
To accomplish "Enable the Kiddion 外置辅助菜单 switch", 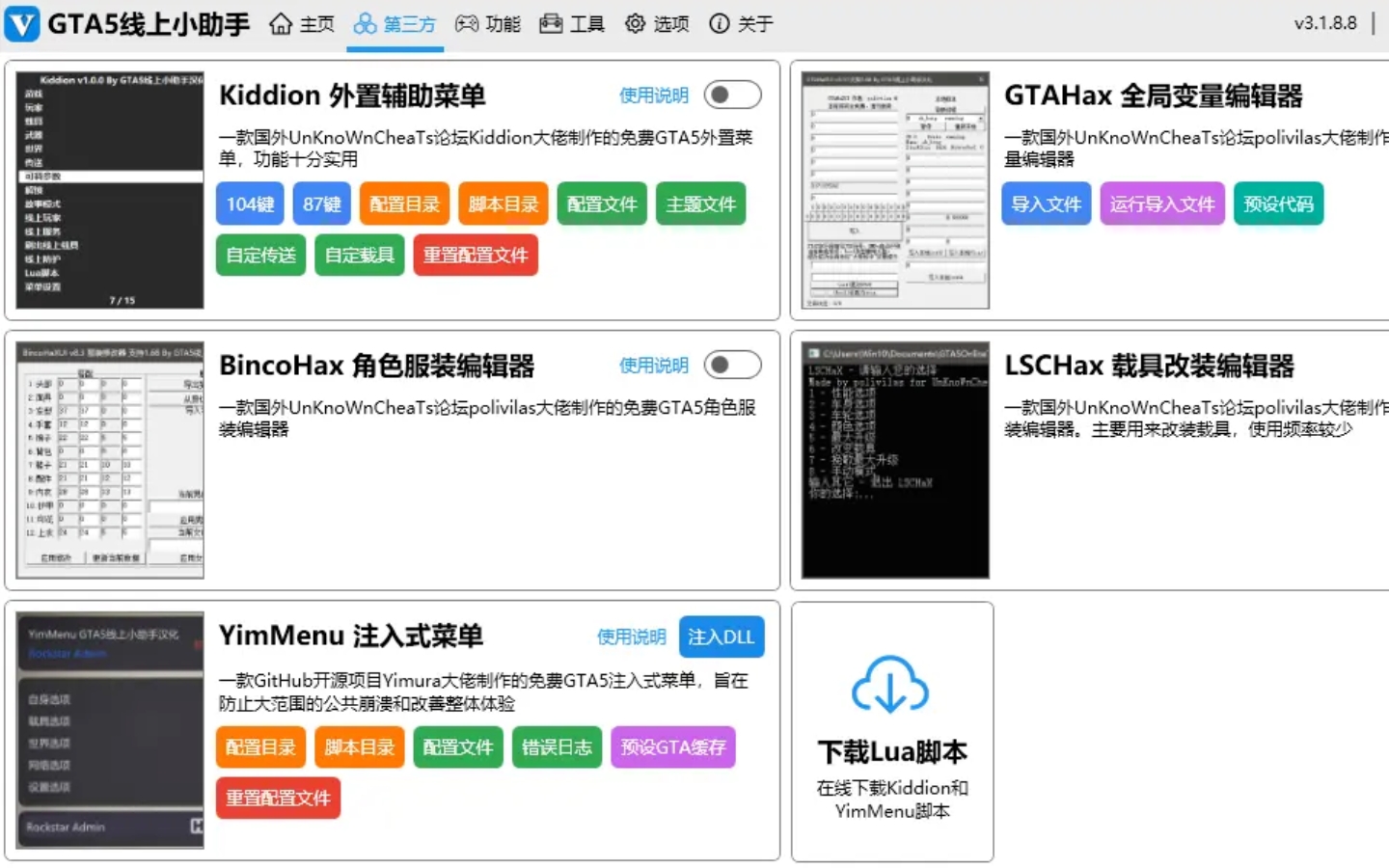I will 732,95.
